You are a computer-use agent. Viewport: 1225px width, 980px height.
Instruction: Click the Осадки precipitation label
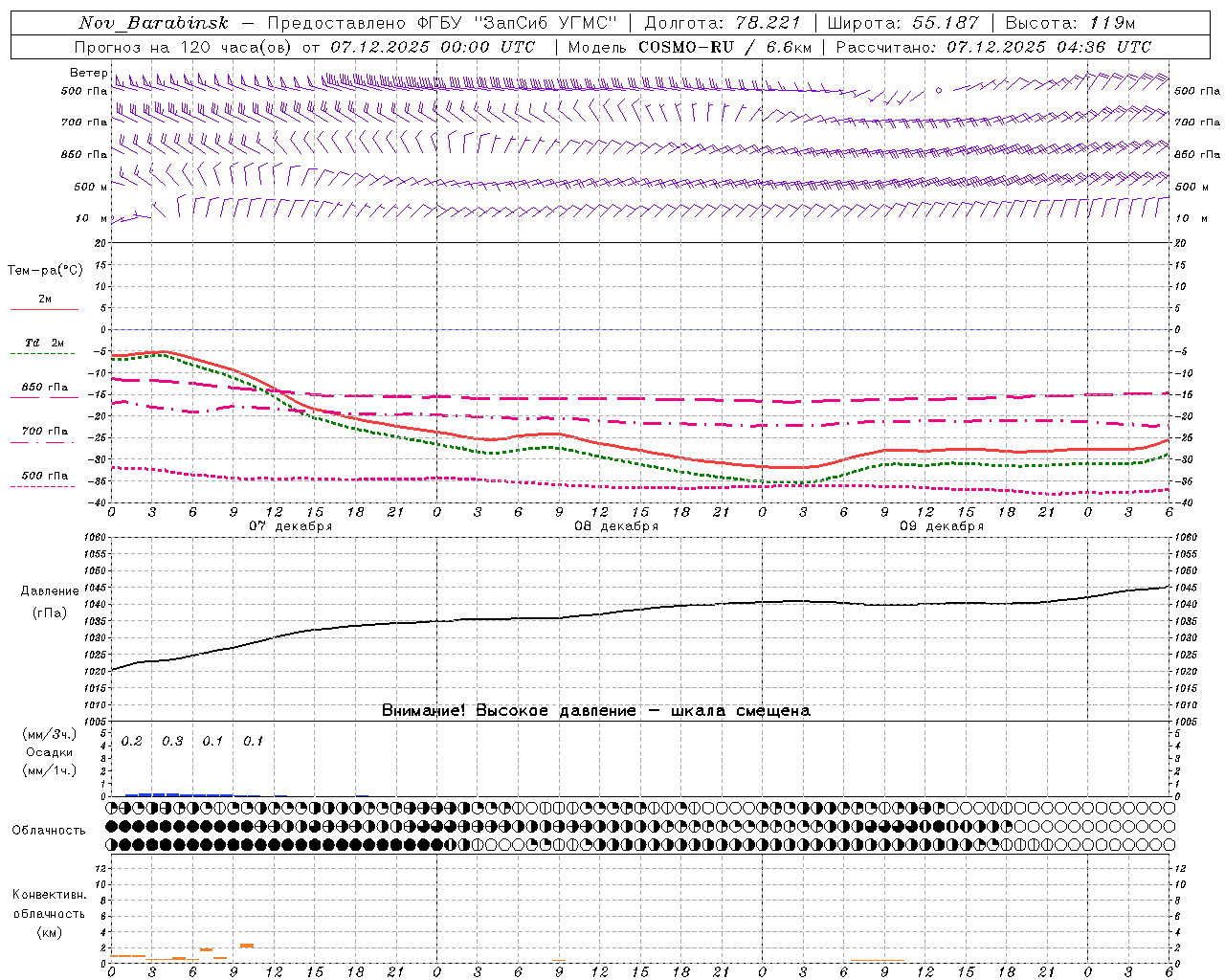pyautogui.click(x=50, y=752)
